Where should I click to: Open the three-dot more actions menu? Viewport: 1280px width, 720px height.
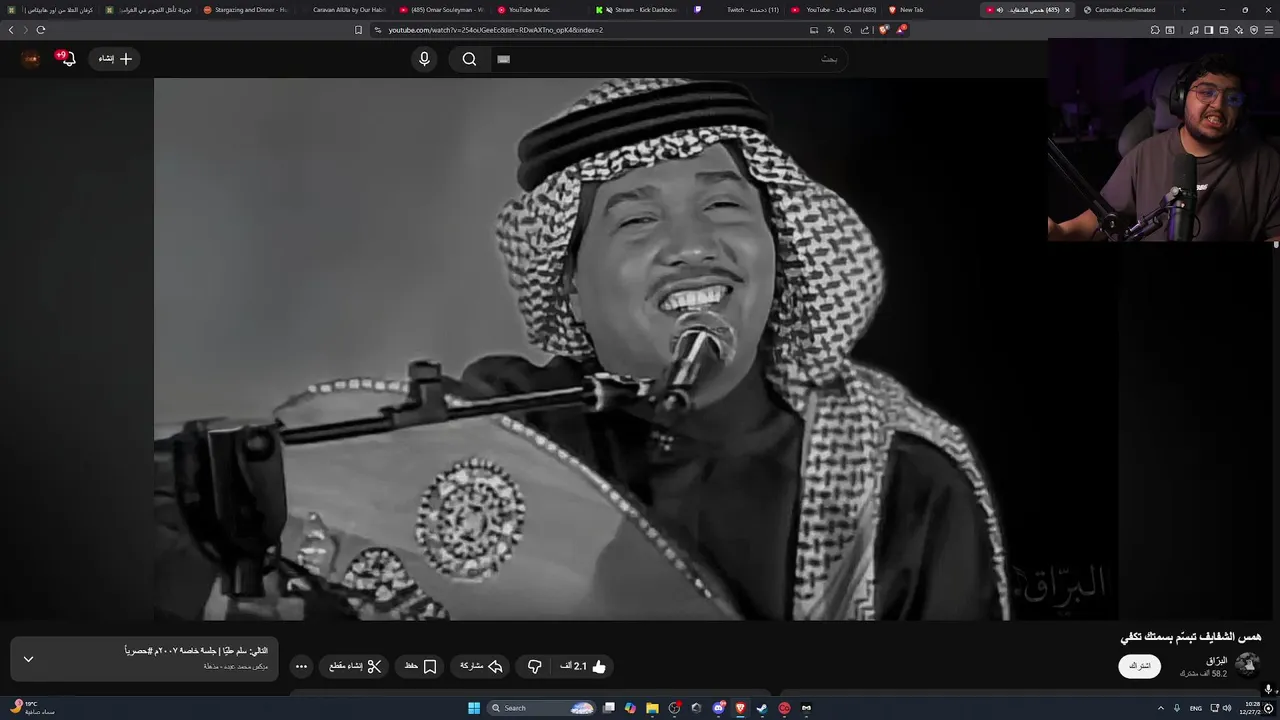(301, 666)
